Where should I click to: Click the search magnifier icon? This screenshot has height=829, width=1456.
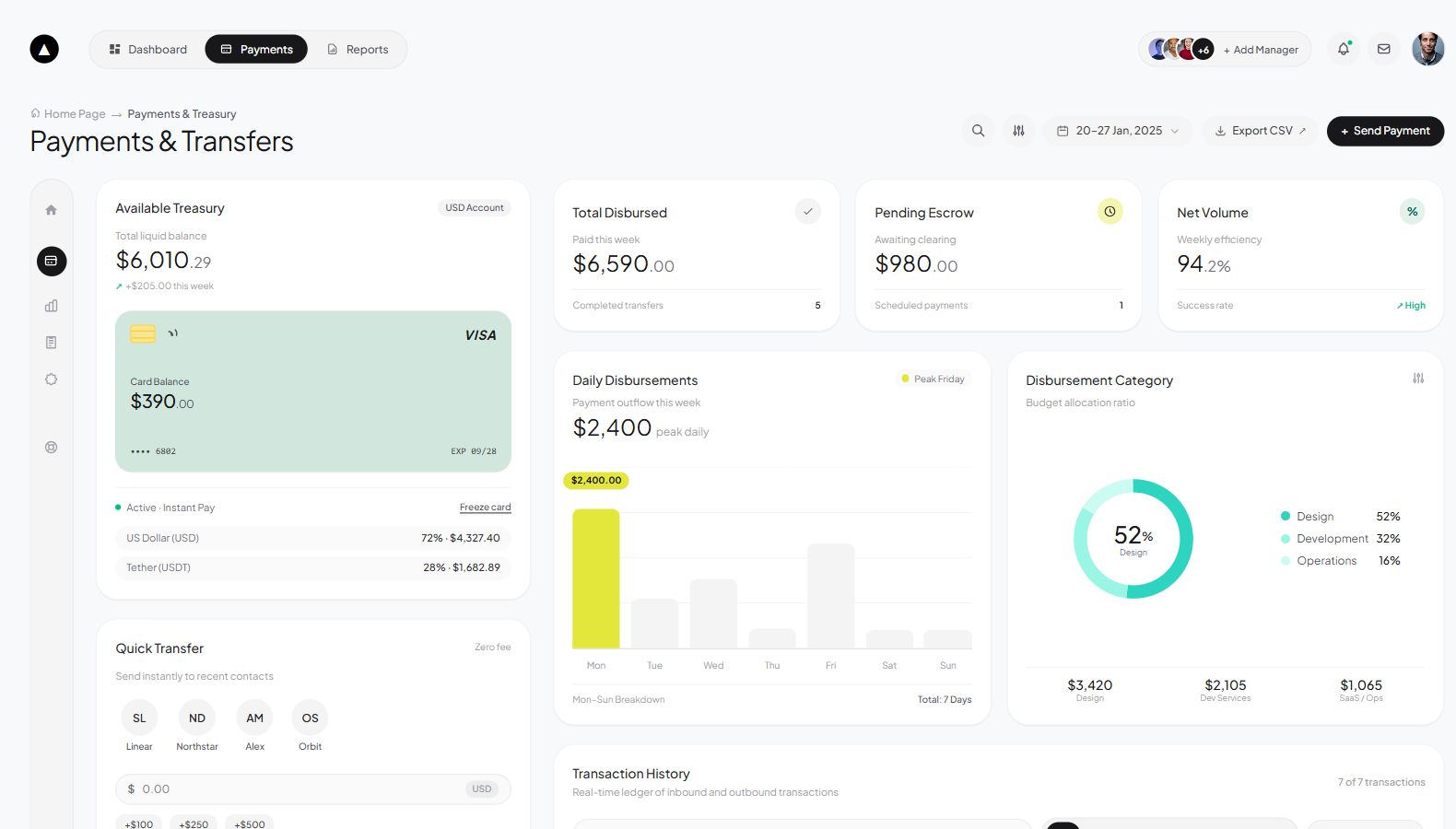click(x=979, y=131)
